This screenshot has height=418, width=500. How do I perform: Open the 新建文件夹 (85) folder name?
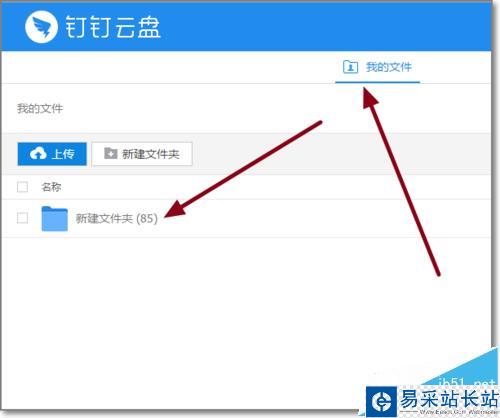117,219
